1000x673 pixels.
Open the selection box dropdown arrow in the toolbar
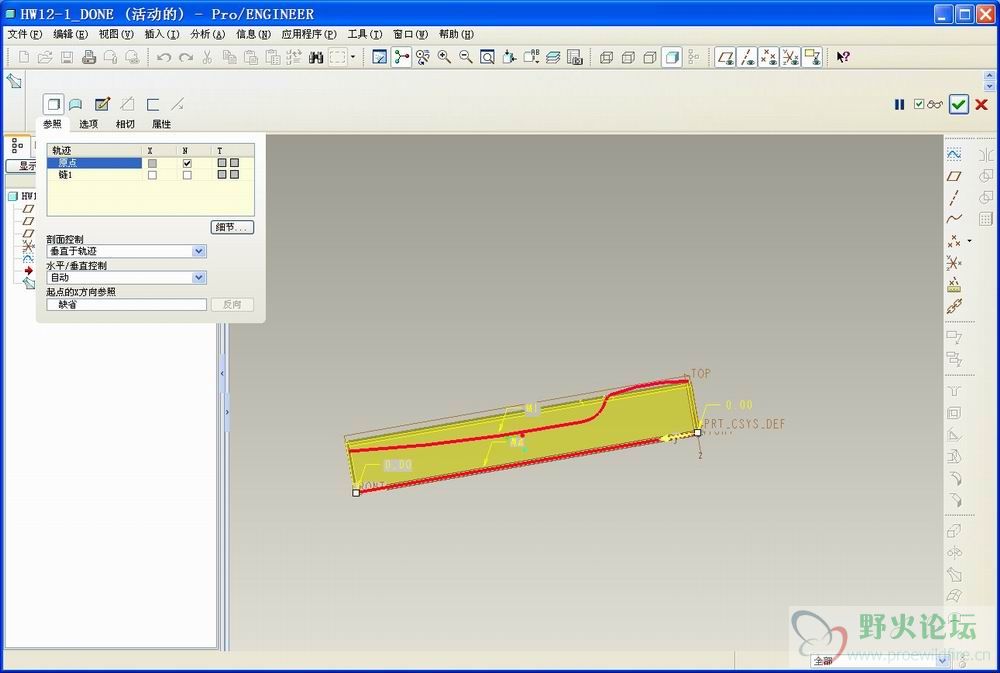pyautogui.click(x=353, y=57)
